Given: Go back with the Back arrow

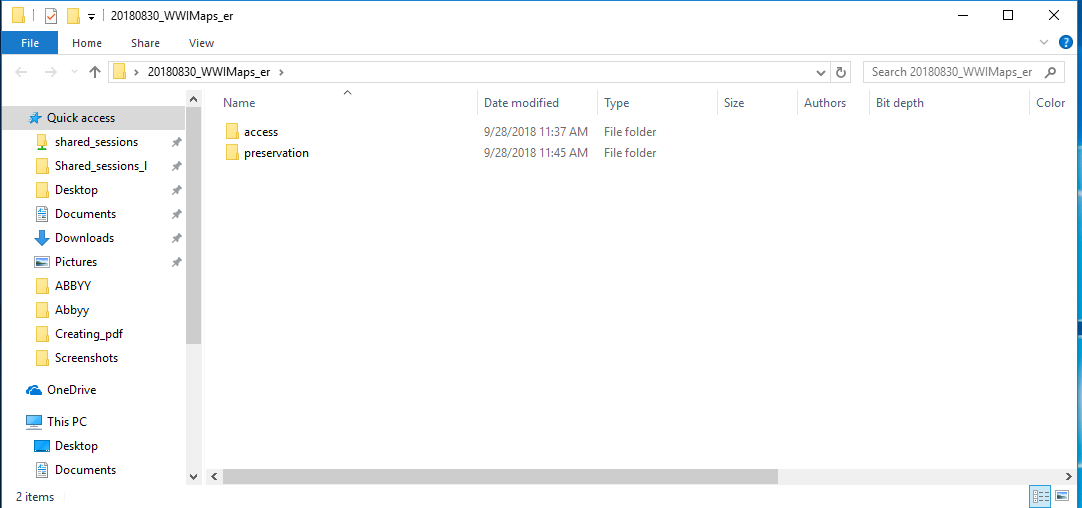Looking at the screenshot, I should coord(21,72).
